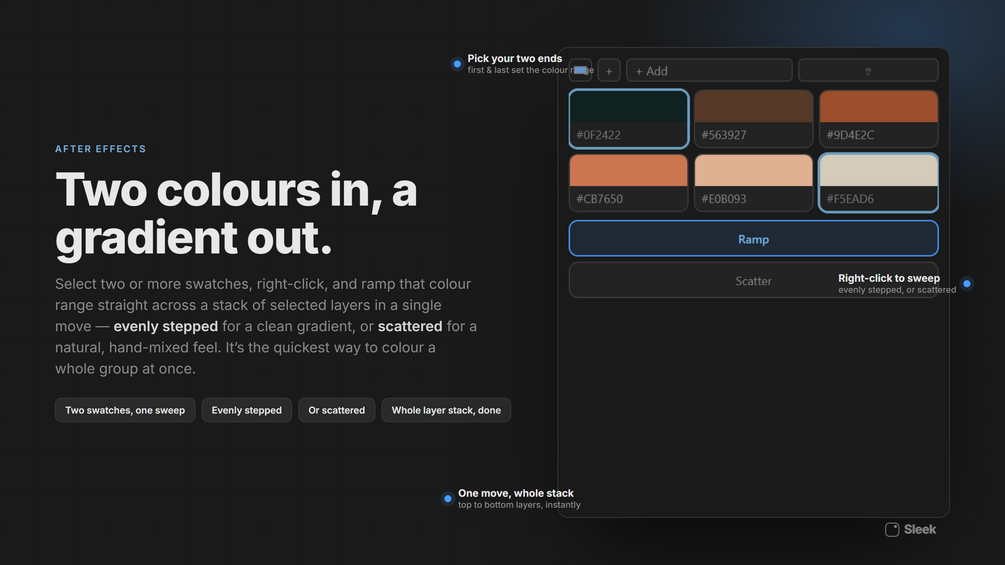1005x565 pixels.
Task: Click the + Add field
Action: [x=709, y=70]
